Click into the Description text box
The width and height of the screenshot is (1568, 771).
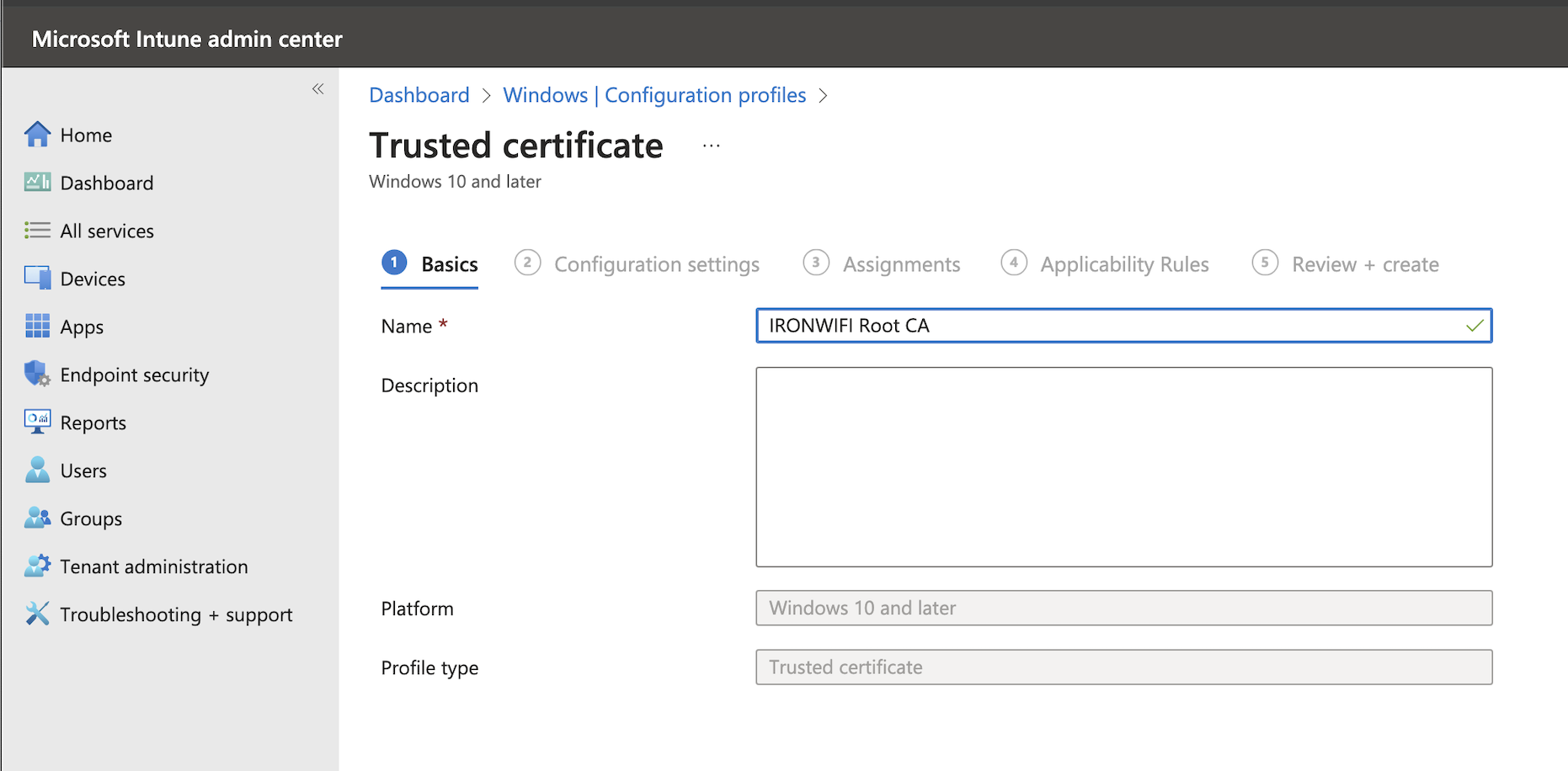click(x=1123, y=467)
